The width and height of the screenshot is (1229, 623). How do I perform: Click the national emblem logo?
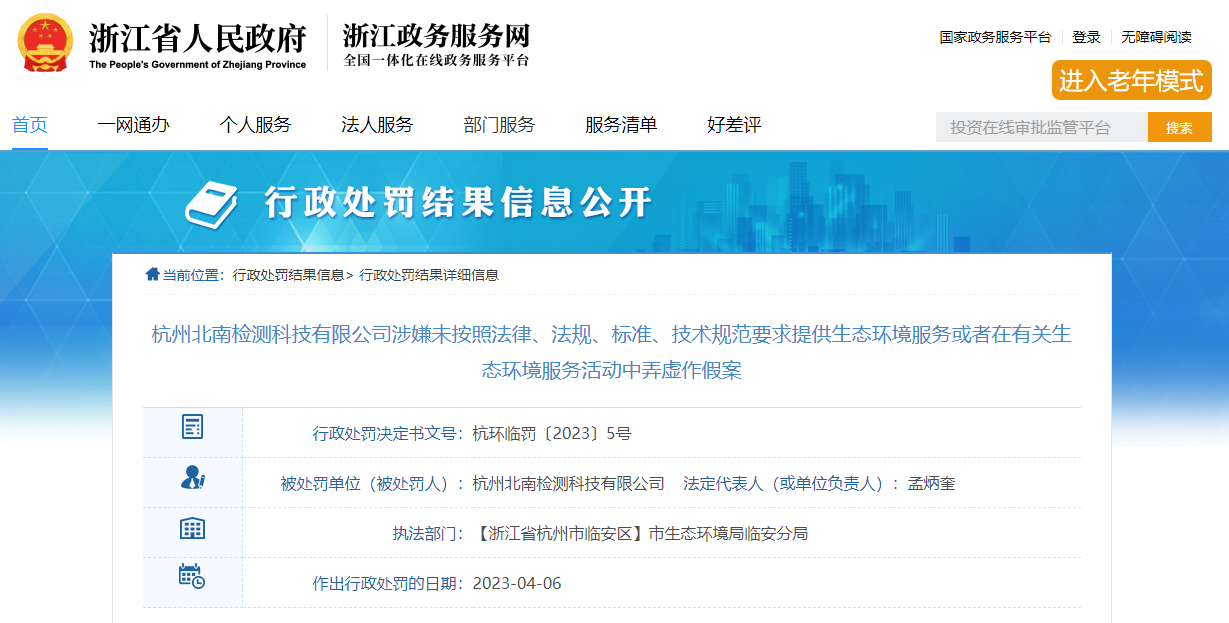(x=45, y=44)
